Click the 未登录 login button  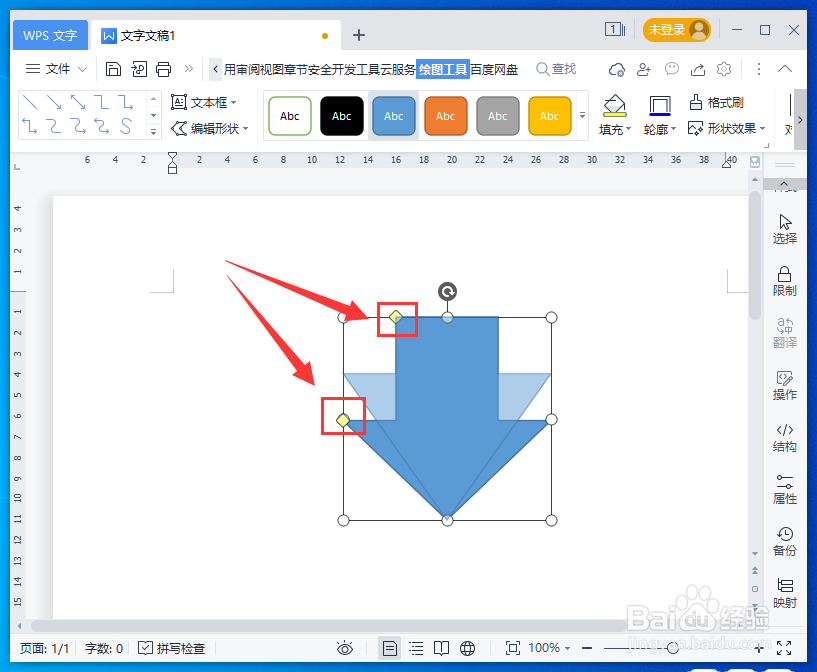pos(677,29)
